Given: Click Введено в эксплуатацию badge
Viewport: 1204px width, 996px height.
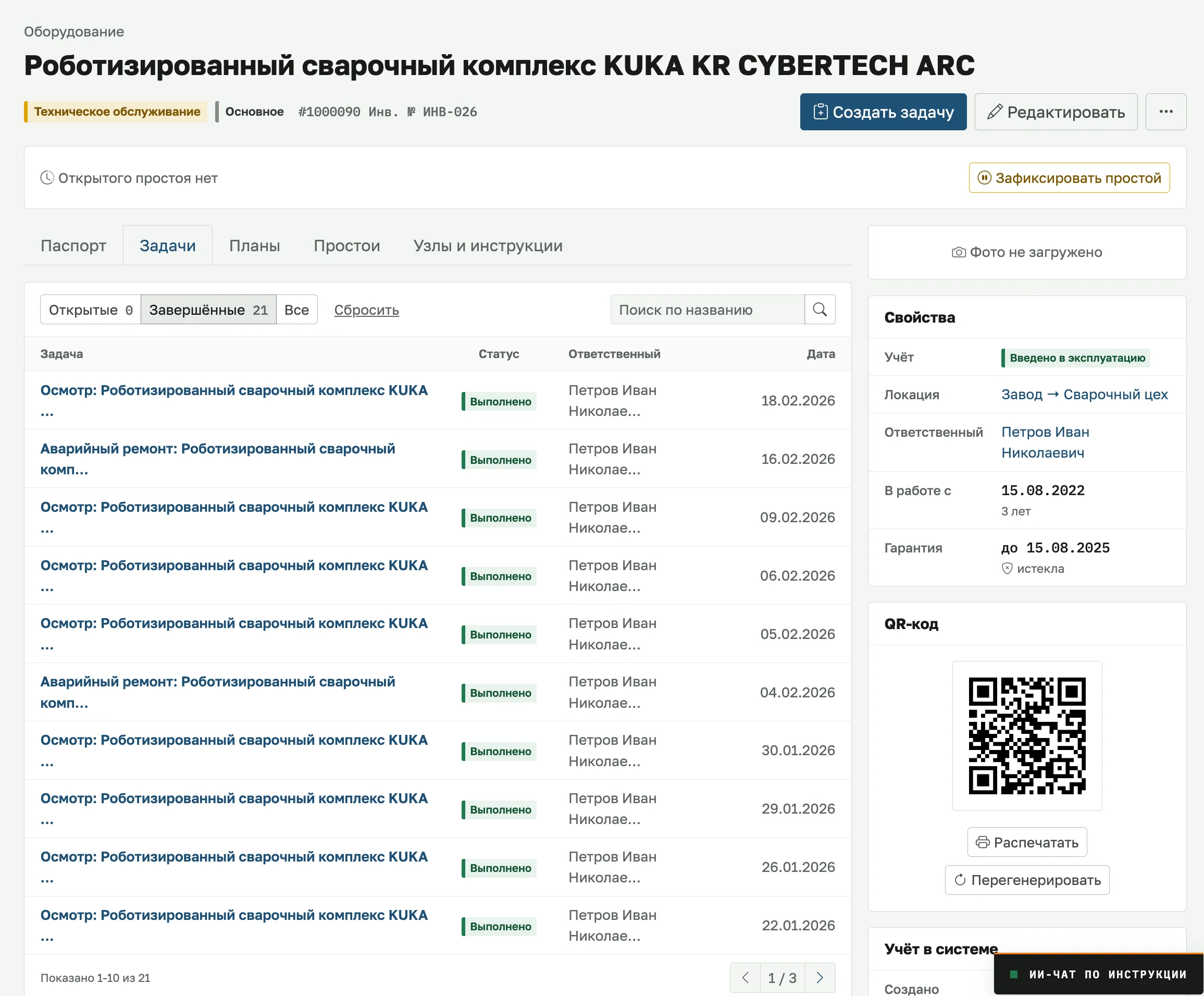Looking at the screenshot, I should click(1076, 357).
